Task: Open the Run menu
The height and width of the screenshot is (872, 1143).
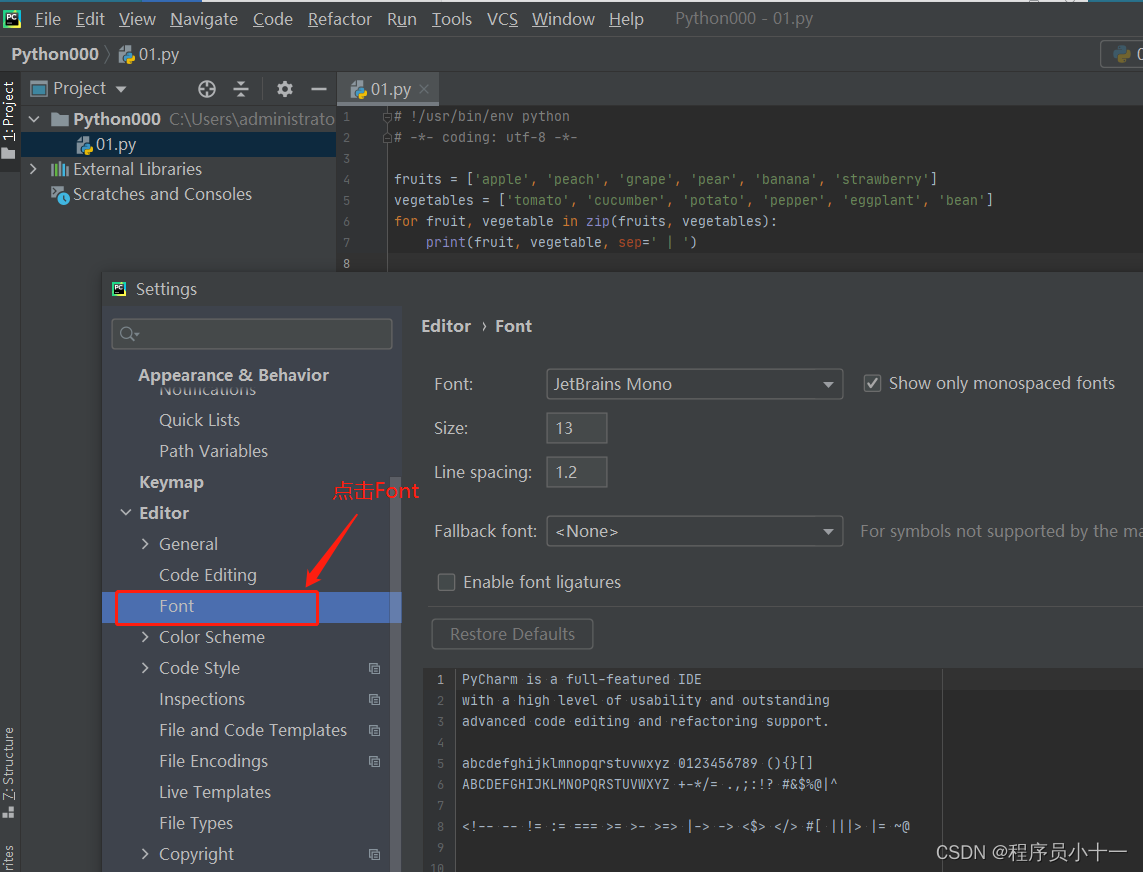Action: [x=402, y=19]
